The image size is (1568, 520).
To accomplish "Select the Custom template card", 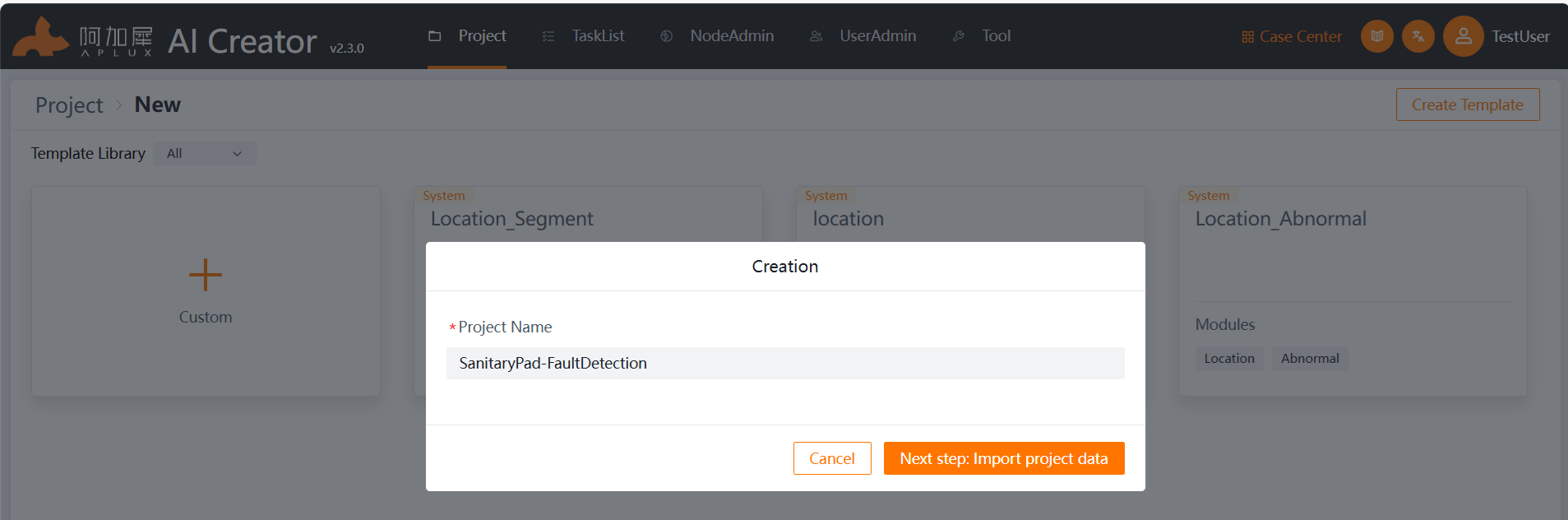I will click(x=206, y=291).
